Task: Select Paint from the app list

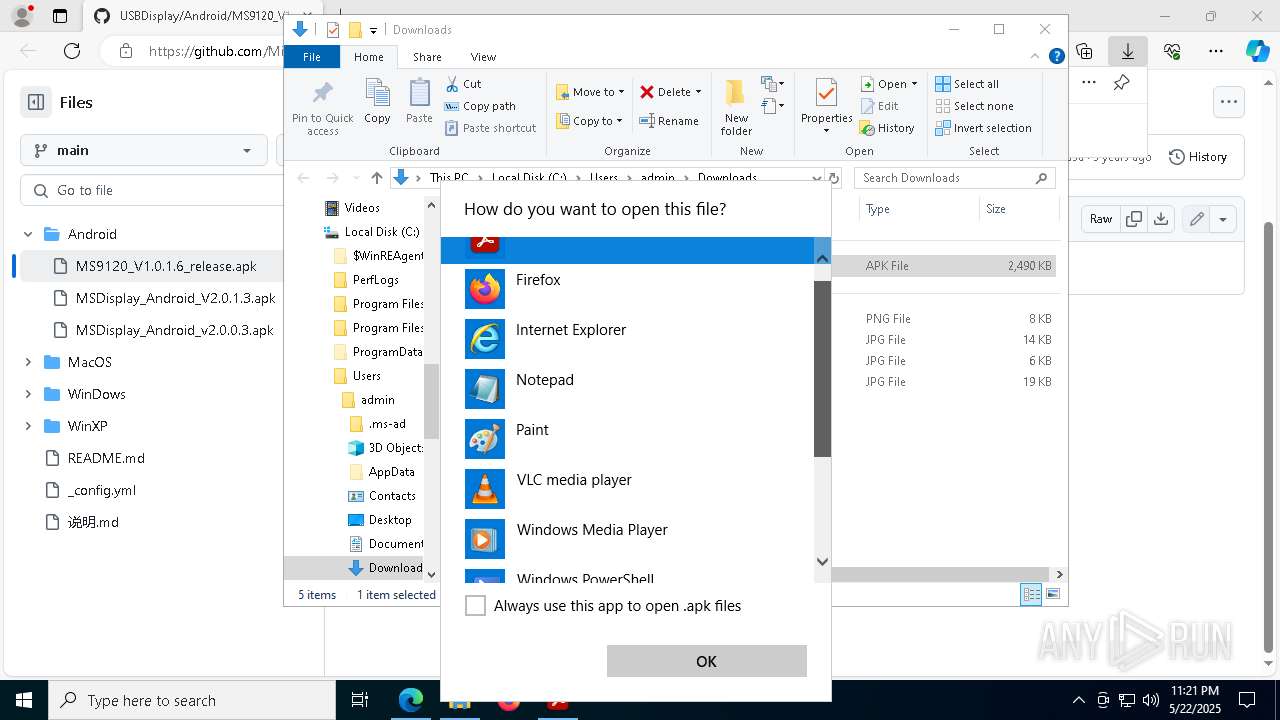Action: coord(628,439)
